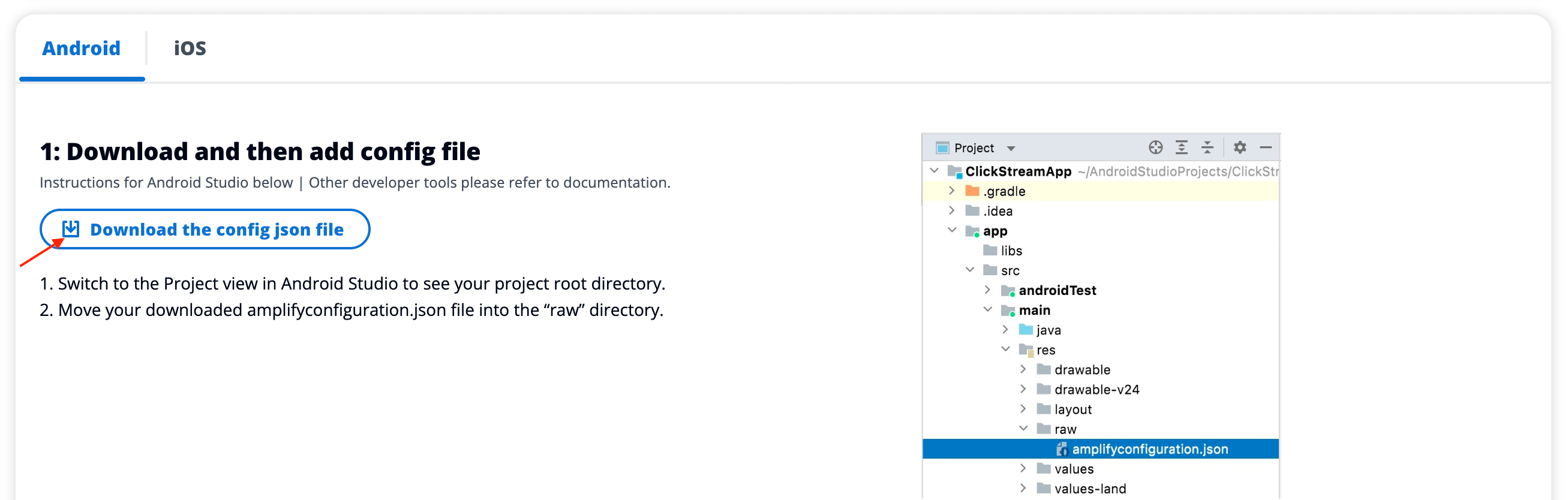
Task: Click Download the config json file button
Action: [205, 230]
